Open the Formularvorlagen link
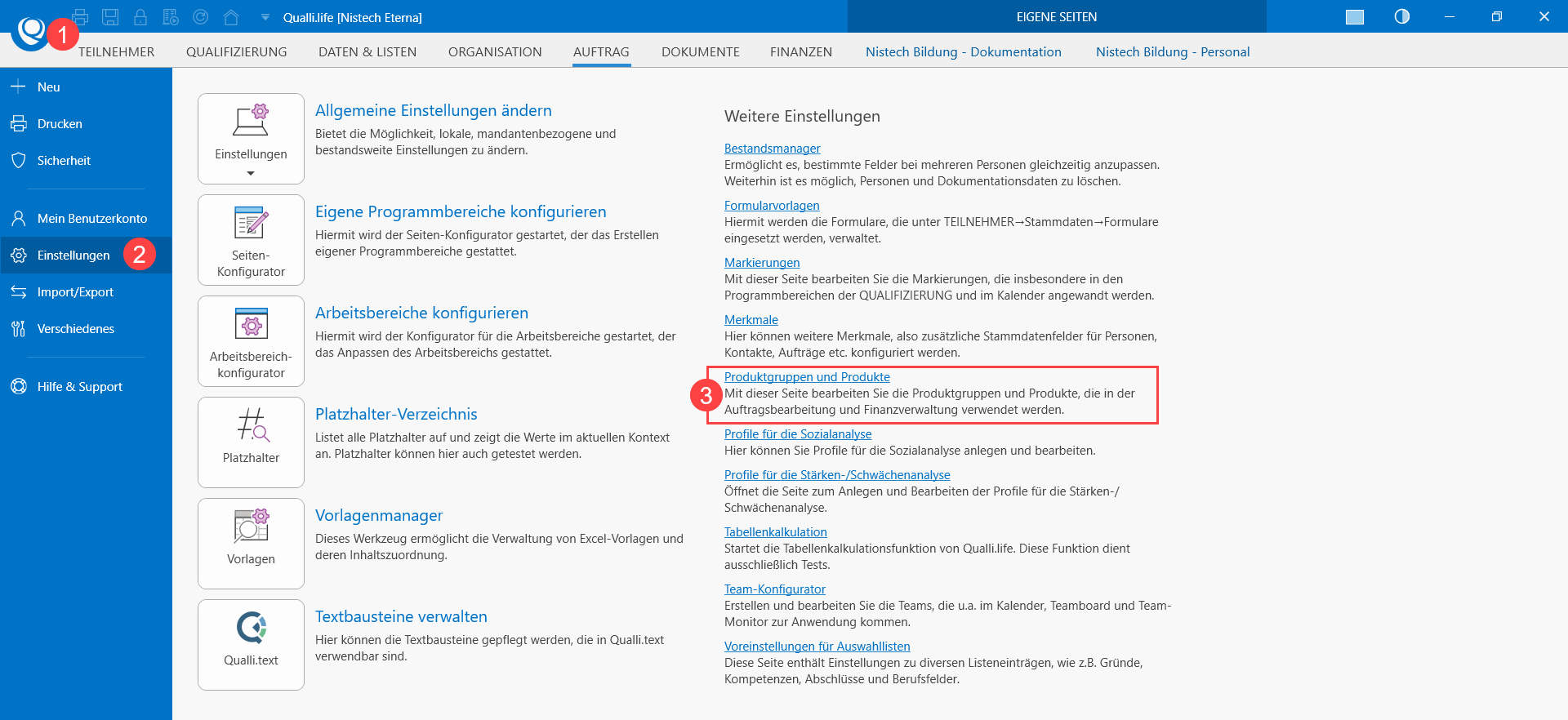Viewport: 1568px width, 720px height. [x=772, y=205]
